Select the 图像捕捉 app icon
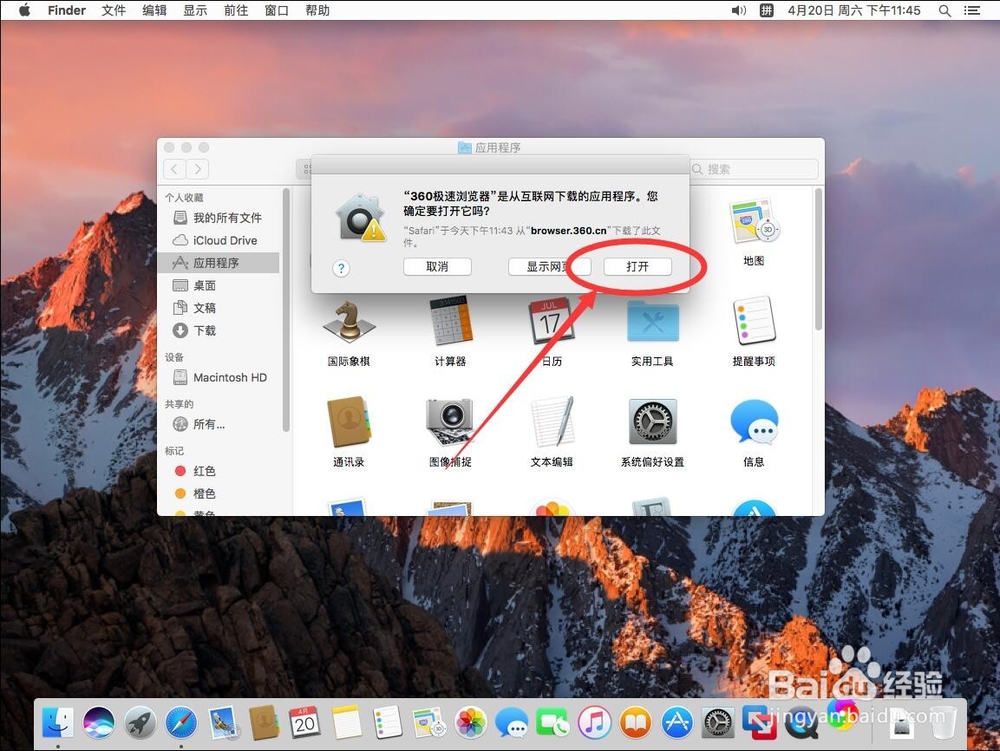1000x751 pixels. coord(450,422)
